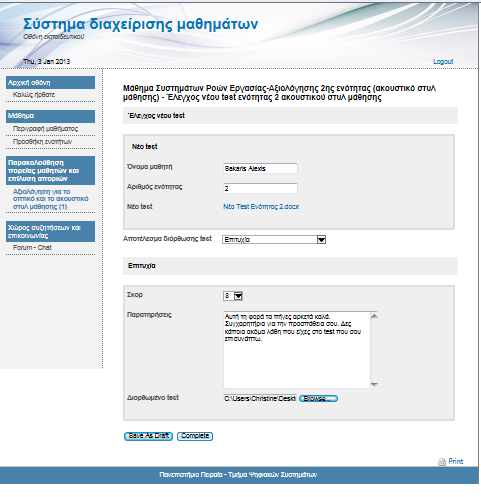Screen dimensions: 481x497
Task: Click the Έλεγχος νέου test section heading
Action: click(156, 116)
